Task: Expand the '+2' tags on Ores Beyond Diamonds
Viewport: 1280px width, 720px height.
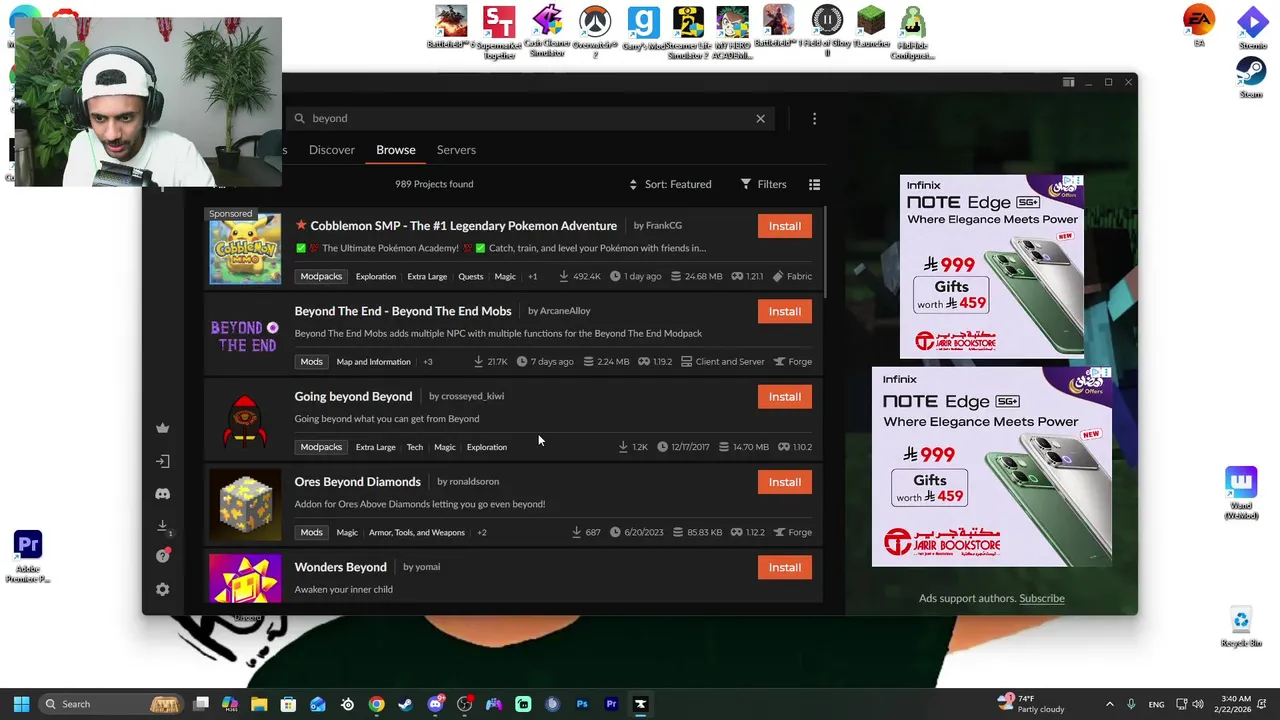Action: click(x=481, y=533)
